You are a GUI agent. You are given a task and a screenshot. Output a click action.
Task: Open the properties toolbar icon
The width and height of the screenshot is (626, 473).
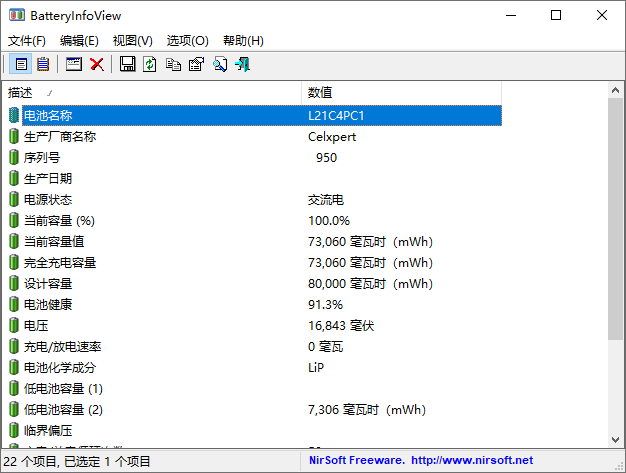196,64
